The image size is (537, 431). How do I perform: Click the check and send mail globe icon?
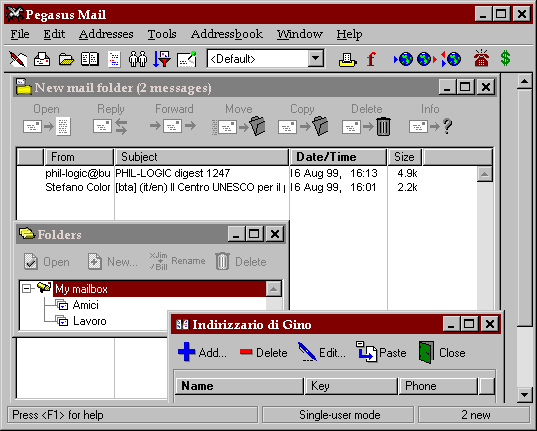point(451,59)
